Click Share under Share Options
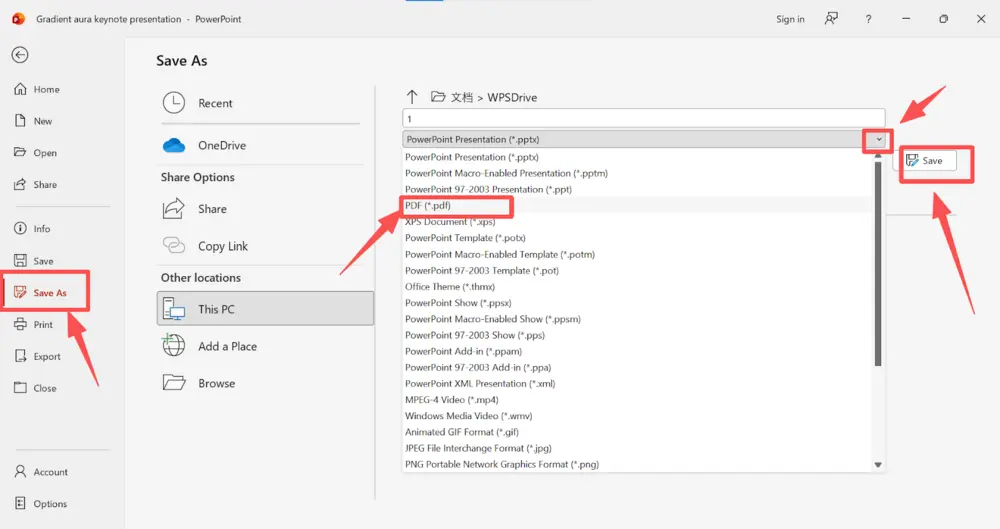 tap(260, 209)
